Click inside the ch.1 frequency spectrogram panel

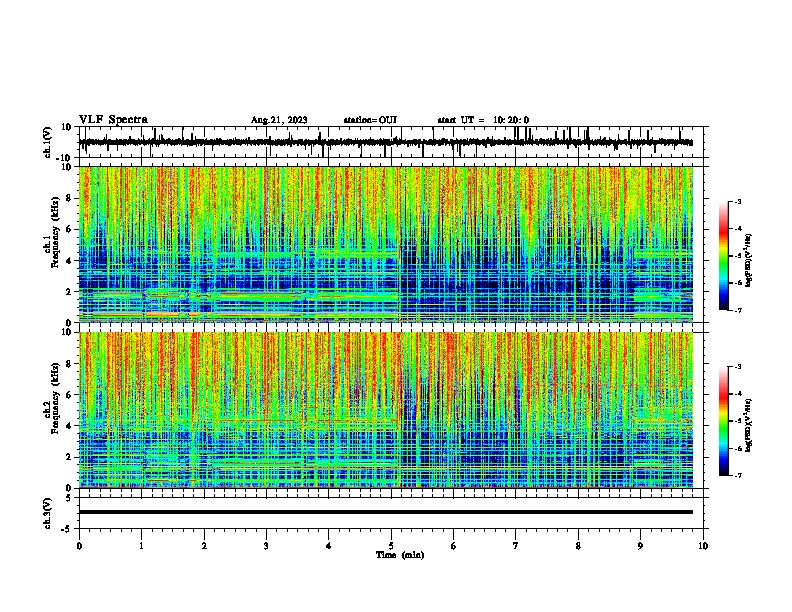tap(386, 244)
